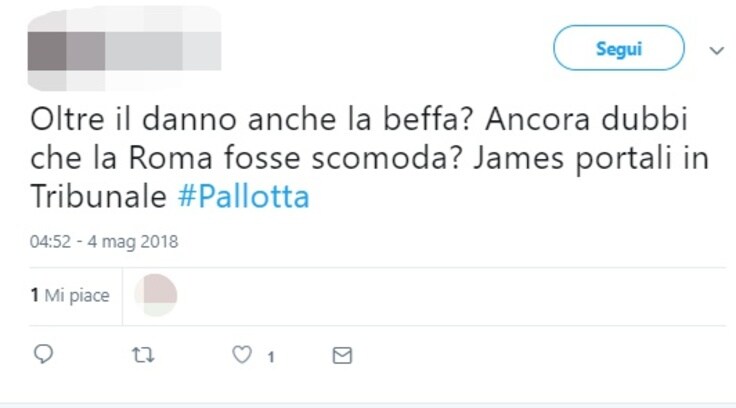Send tweet via direct message envelope icon
The width and height of the screenshot is (736, 408).
pyautogui.click(x=342, y=355)
